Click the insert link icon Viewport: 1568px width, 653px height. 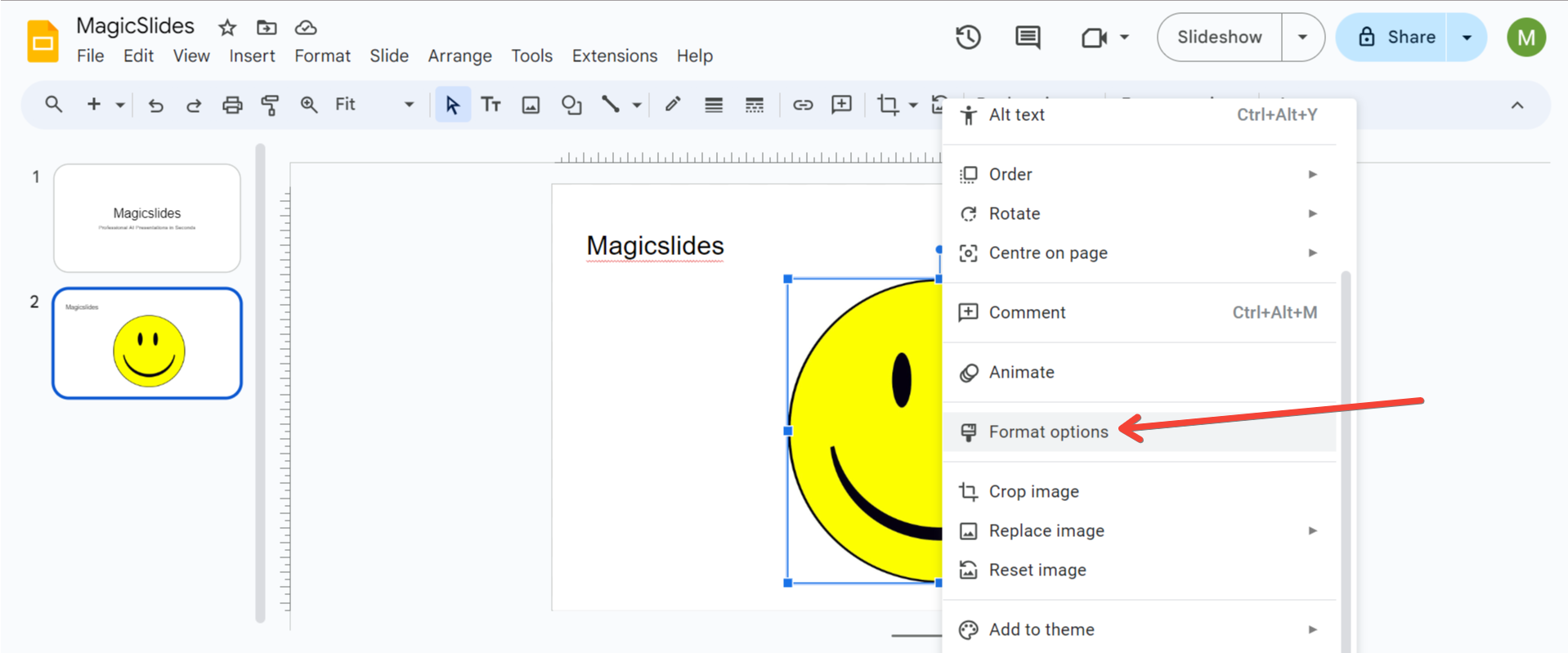click(x=802, y=105)
